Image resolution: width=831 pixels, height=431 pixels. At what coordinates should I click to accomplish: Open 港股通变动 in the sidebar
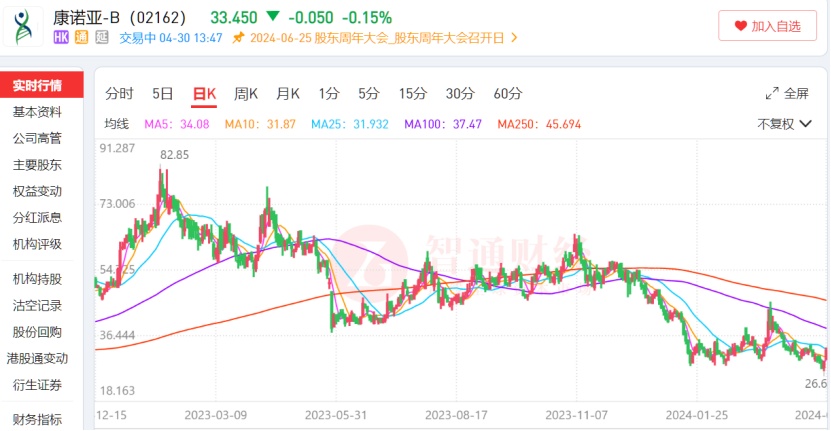point(37,358)
